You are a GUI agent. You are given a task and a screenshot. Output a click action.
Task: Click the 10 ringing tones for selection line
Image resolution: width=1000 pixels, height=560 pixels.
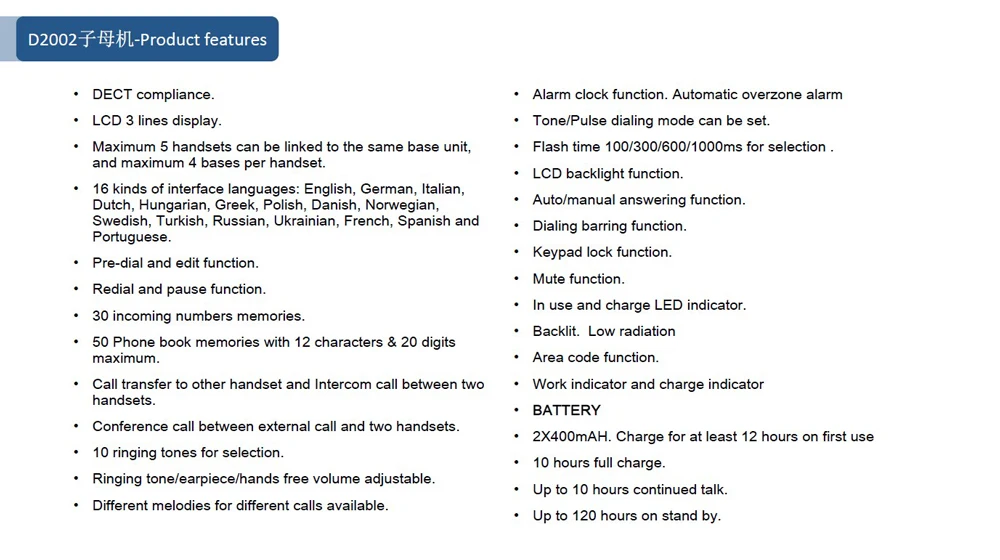point(188,452)
